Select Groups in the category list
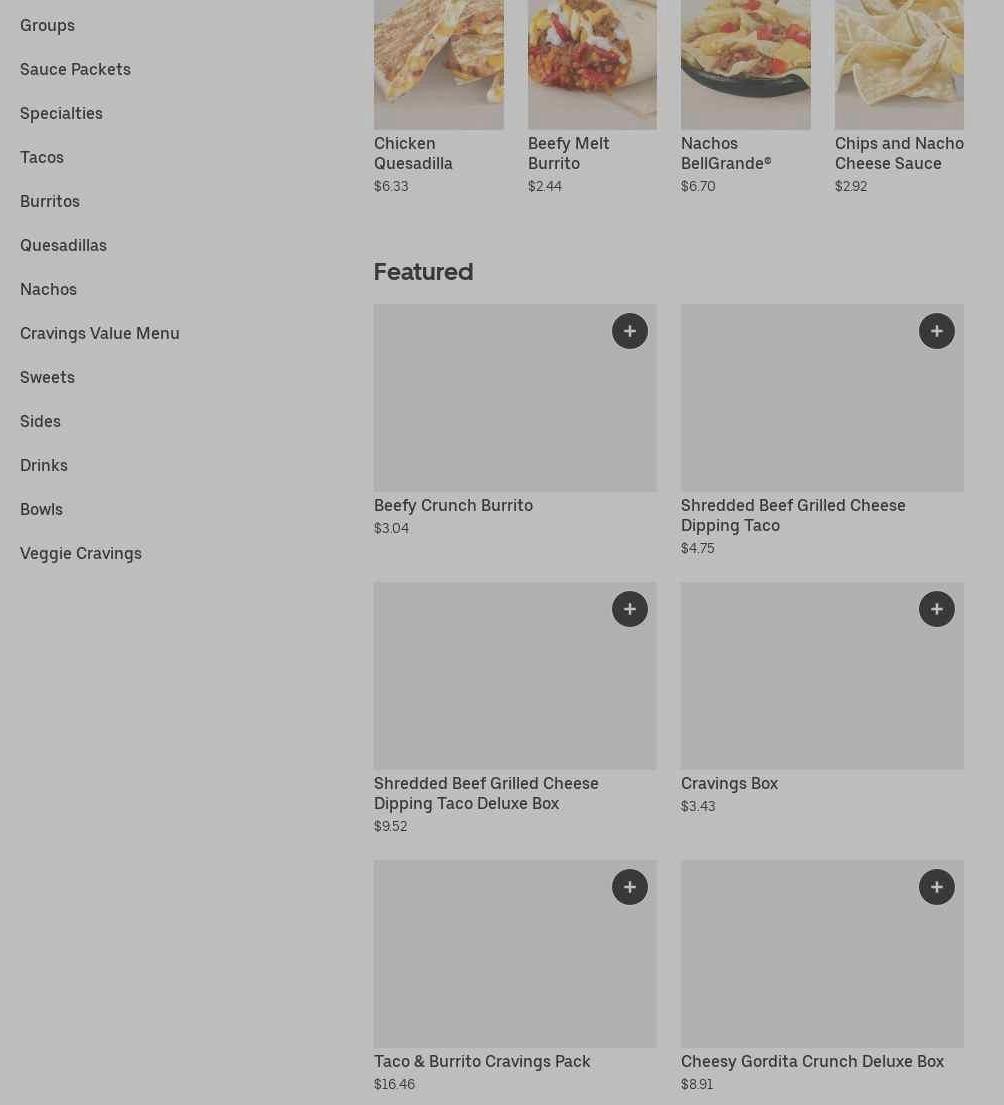 click(x=47, y=25)
